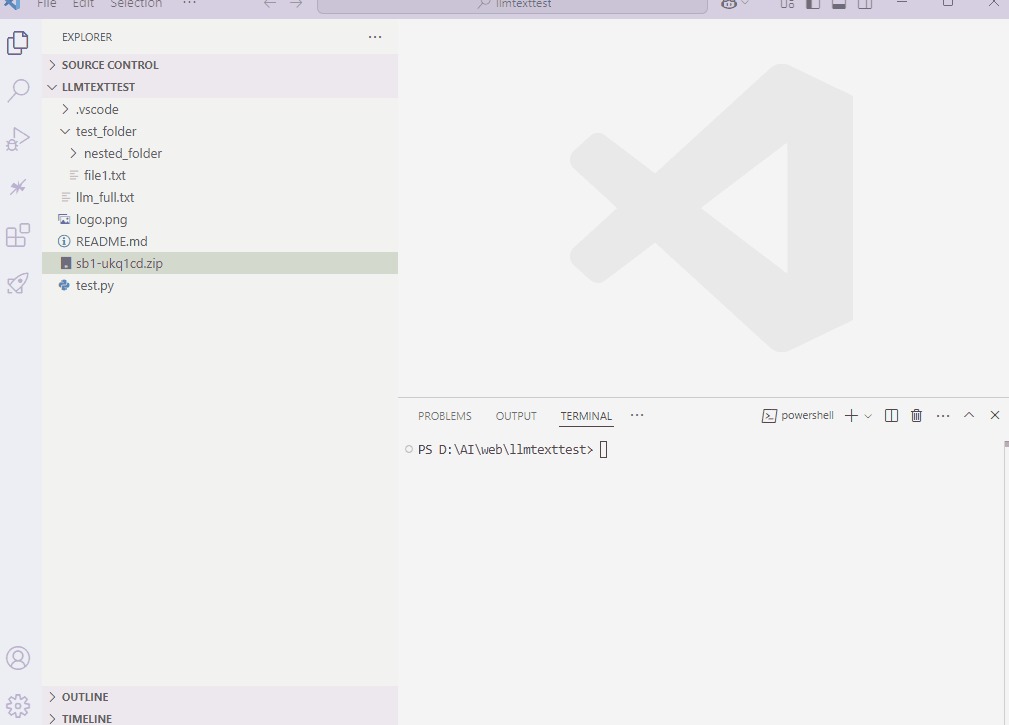Close the terminal panel

[994, 416]
